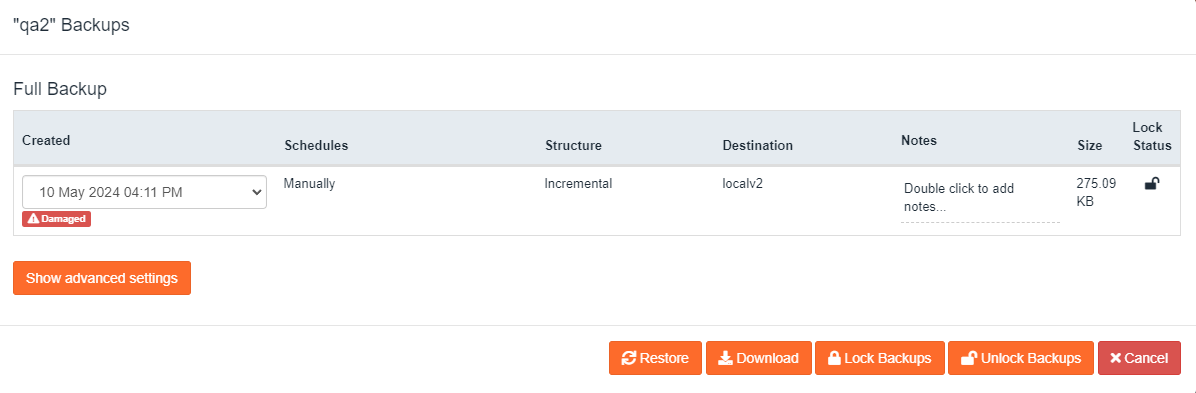This screenshot has height=393, width=1196.
Task: Click the closed padlock icon on Lock Backups
Action: pos(834,358)
